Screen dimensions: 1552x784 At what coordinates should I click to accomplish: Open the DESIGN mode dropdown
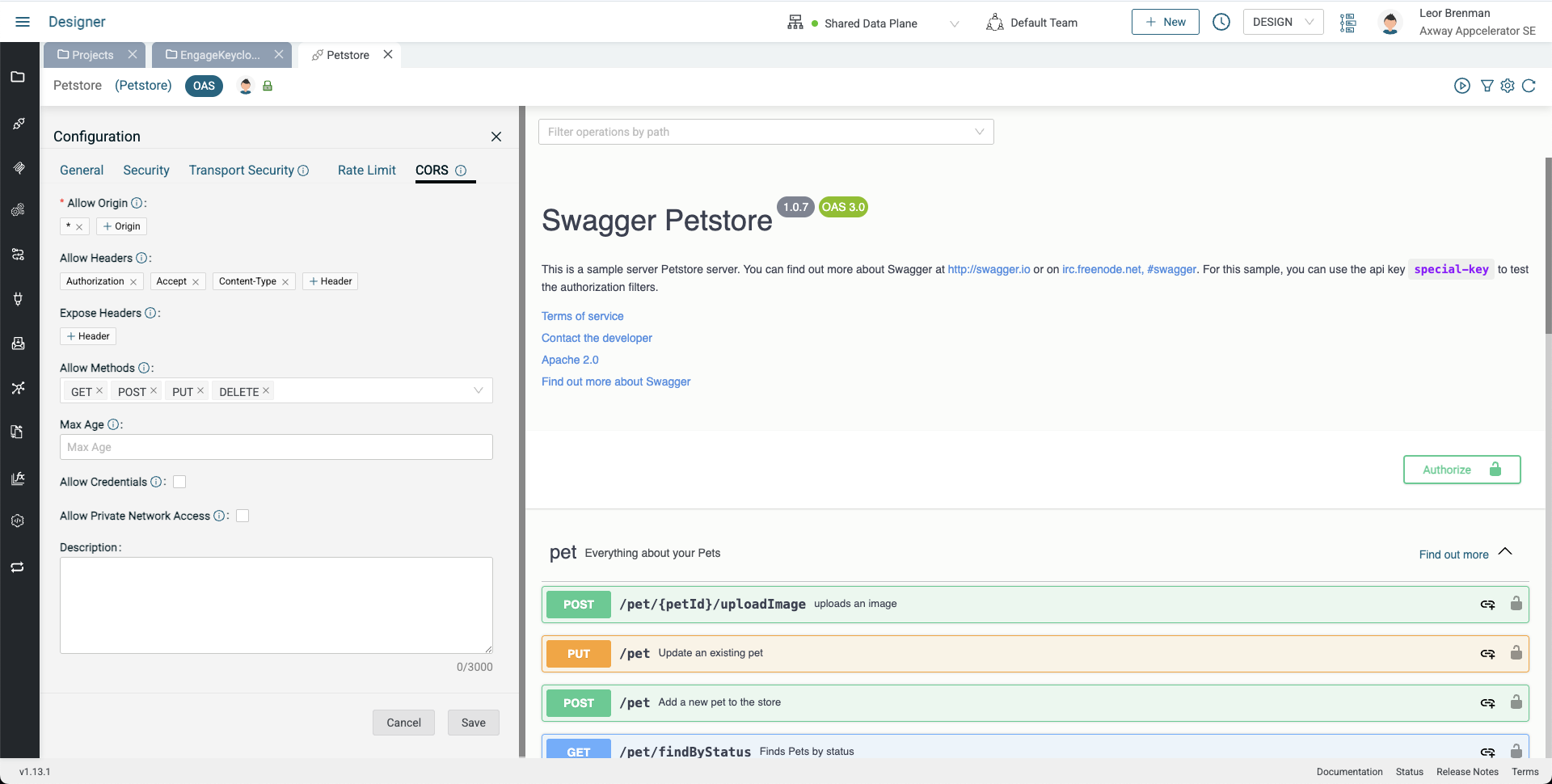tap(1283, 23)
